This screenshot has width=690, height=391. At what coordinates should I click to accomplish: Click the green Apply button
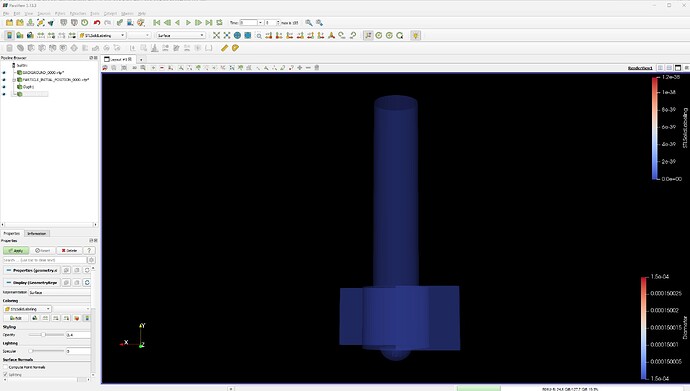pos(16,251)
